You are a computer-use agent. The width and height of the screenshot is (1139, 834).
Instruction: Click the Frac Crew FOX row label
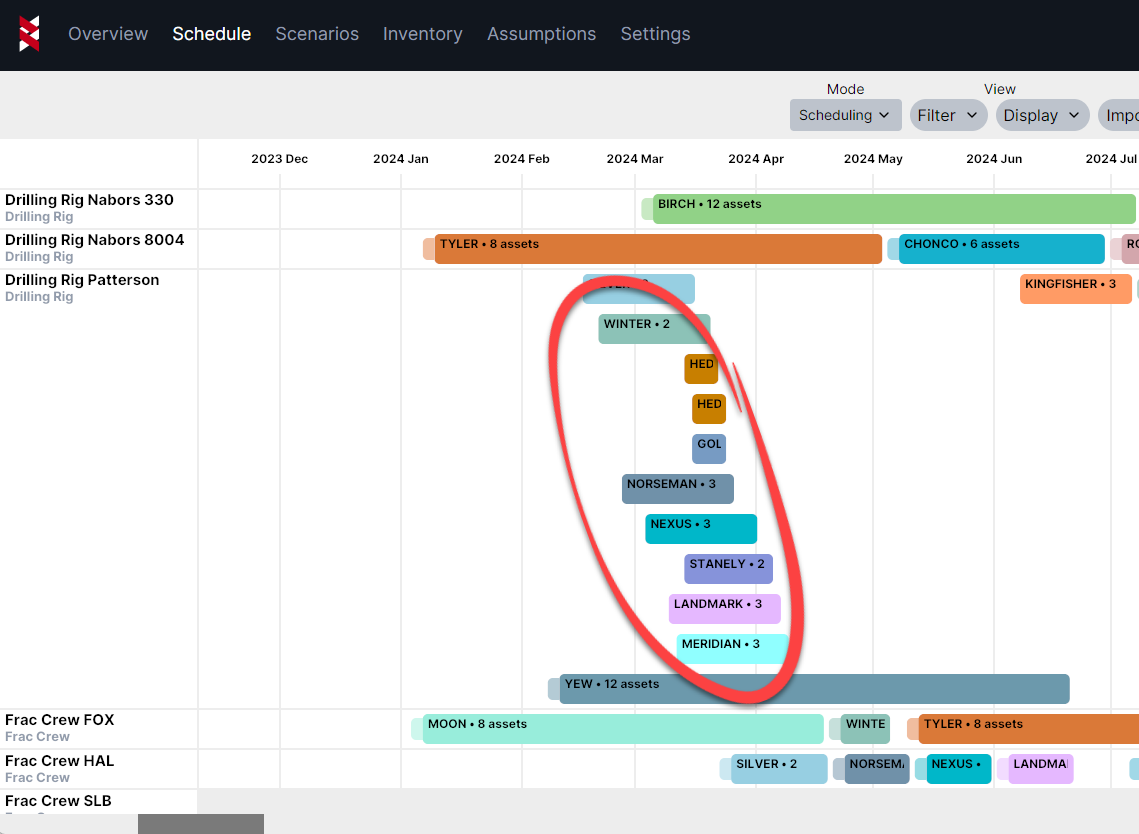[60, 720]
